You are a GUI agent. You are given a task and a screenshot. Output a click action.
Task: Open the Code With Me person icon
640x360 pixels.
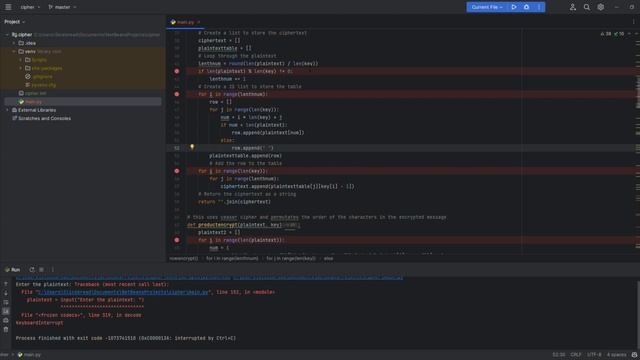click(573, 7)
